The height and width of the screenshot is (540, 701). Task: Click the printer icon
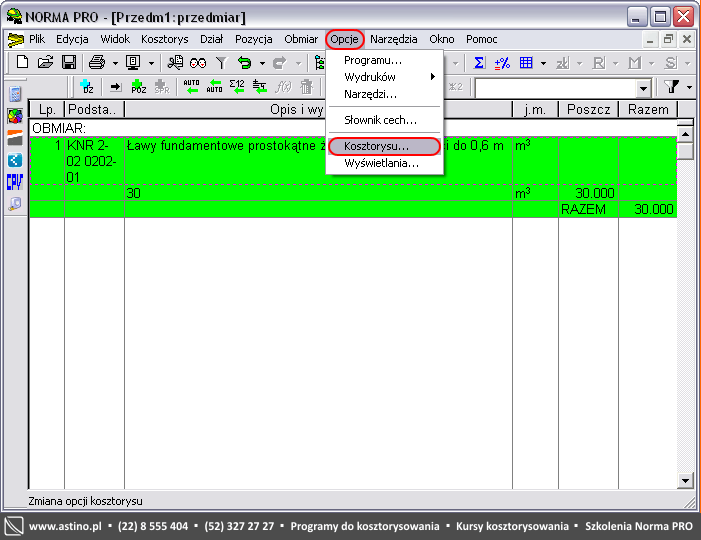point(97,62)
